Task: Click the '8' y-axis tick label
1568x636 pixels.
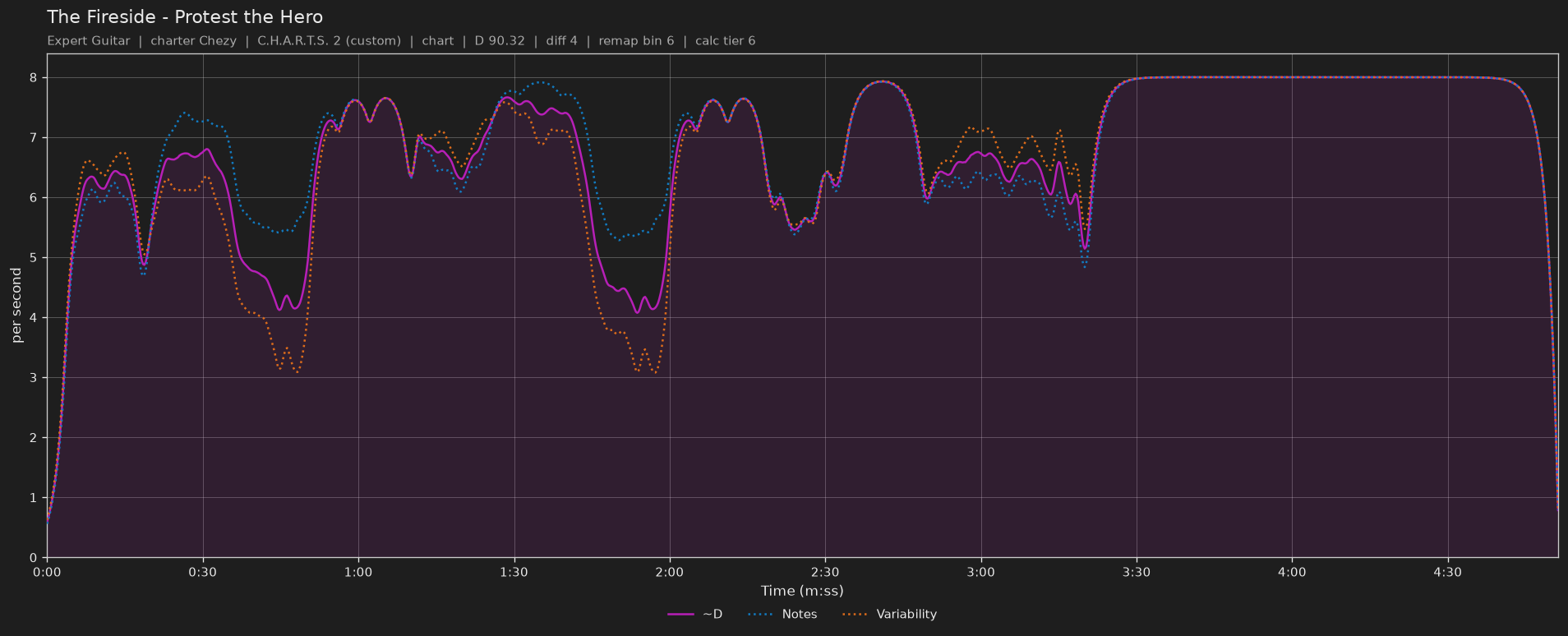Action: point(35,78)
